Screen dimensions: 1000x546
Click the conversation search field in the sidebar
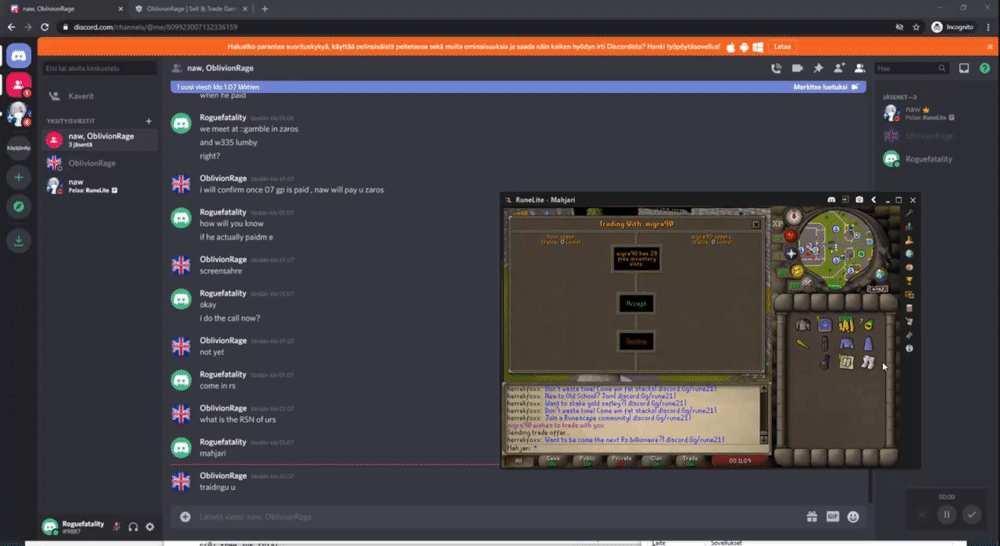[x=99, y=68]
